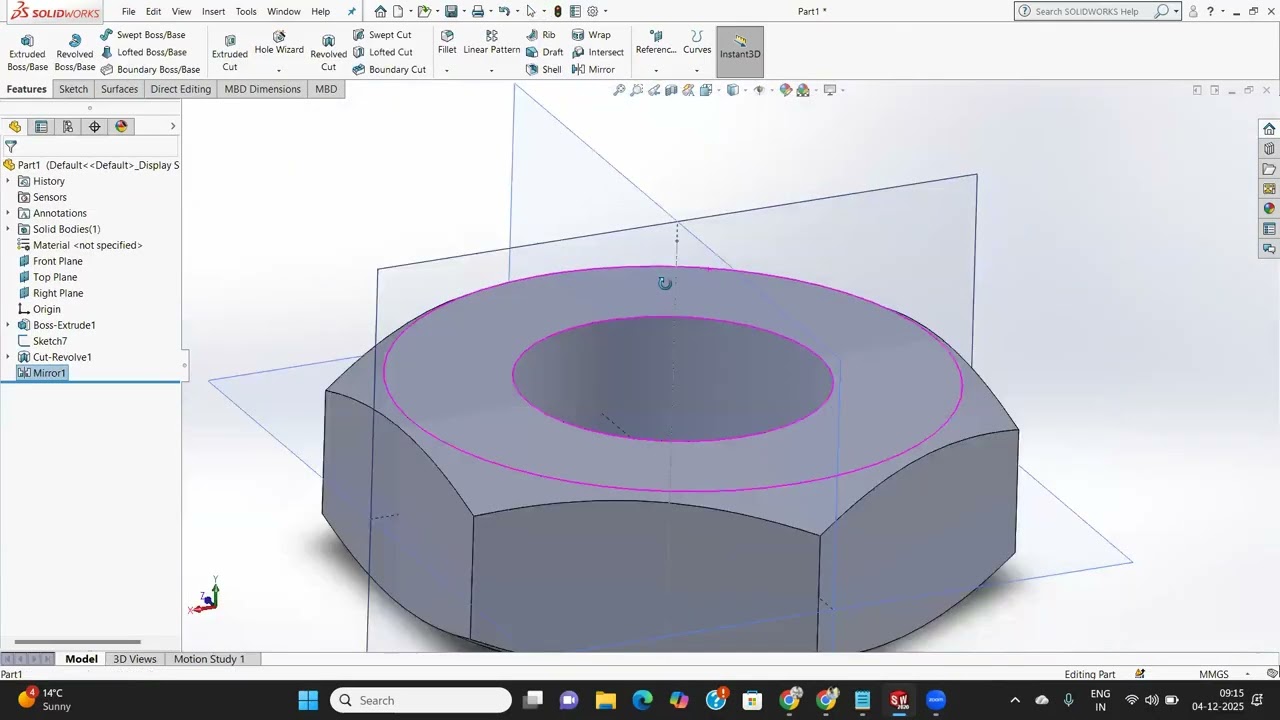Click the MMGS units status button
Image resolution: width=1280 pixels, height=720 pixels.
[x=1213, y=674]
